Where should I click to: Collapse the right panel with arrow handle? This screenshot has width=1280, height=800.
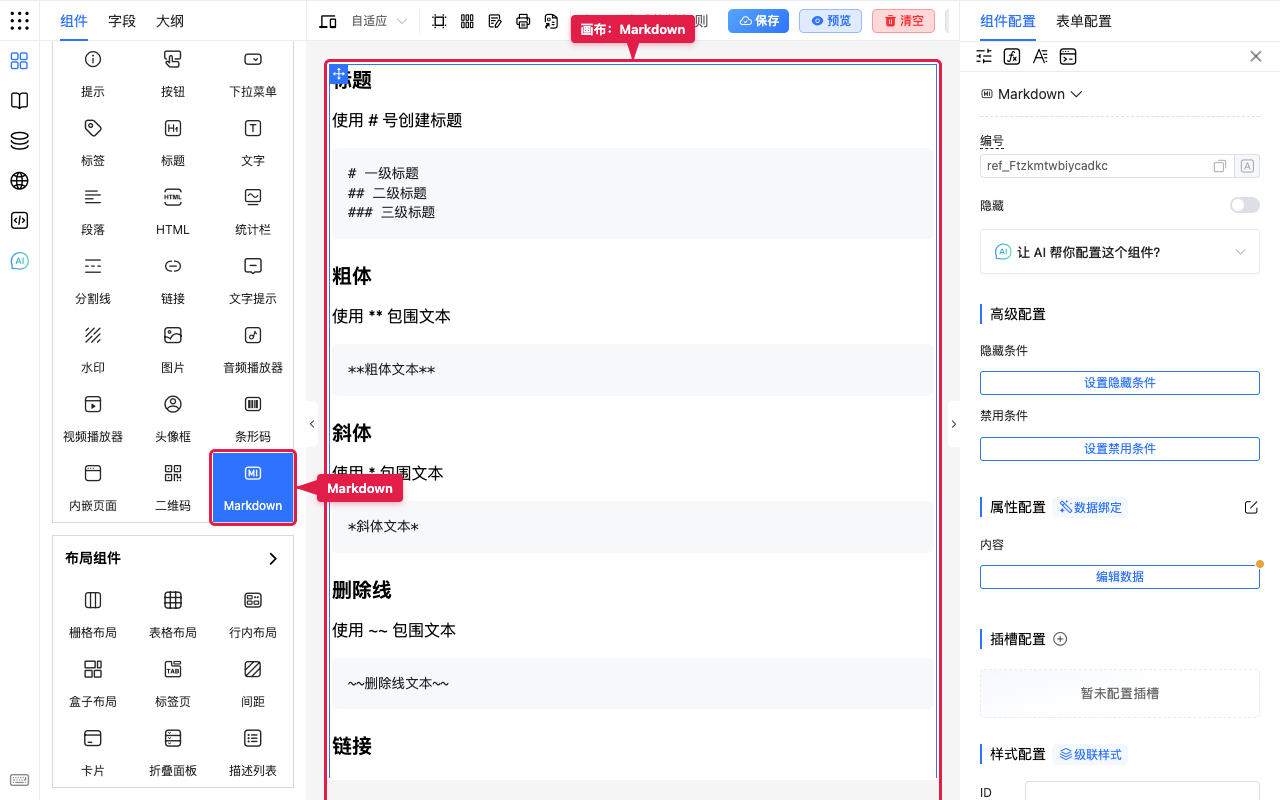pos(953,424)
